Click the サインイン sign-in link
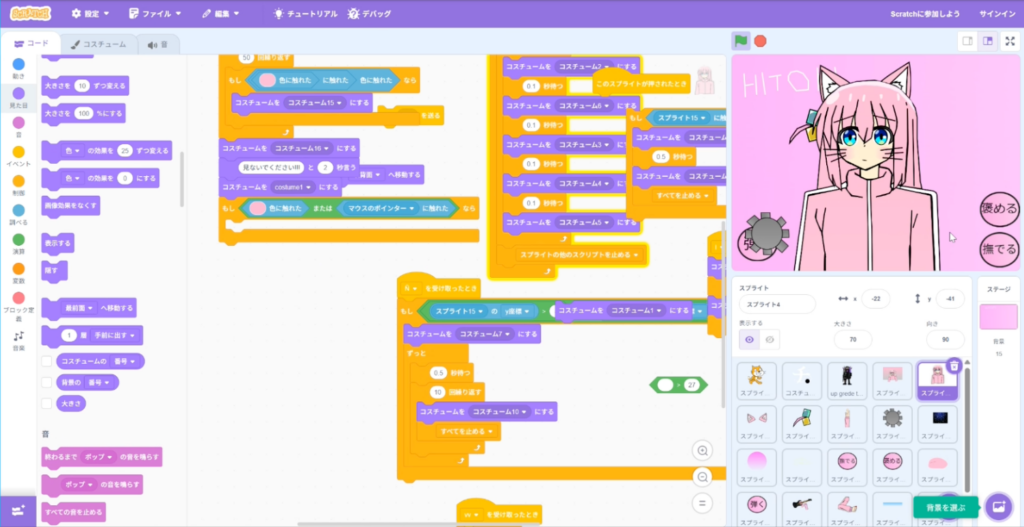 coord(996,14)
